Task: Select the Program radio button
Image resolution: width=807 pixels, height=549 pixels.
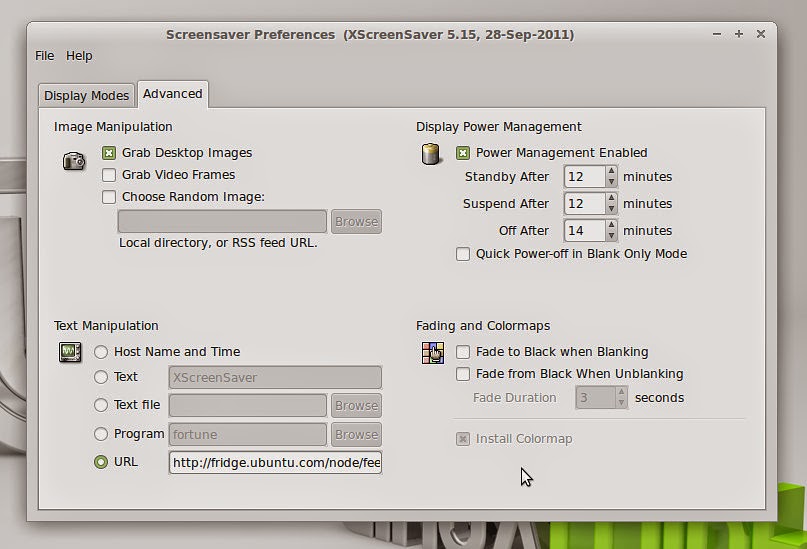Action: [101, 434]
